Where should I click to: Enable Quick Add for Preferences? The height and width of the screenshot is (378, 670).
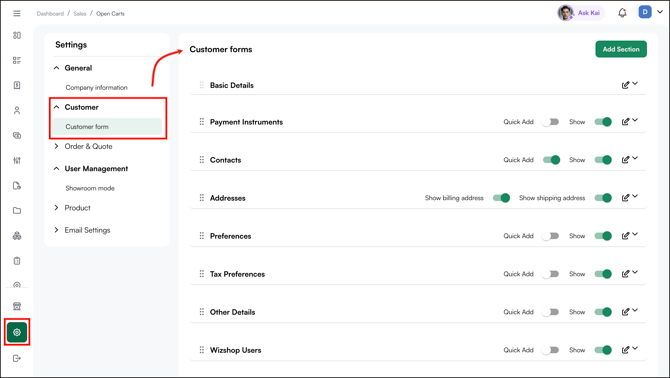(x=551, y=236)
